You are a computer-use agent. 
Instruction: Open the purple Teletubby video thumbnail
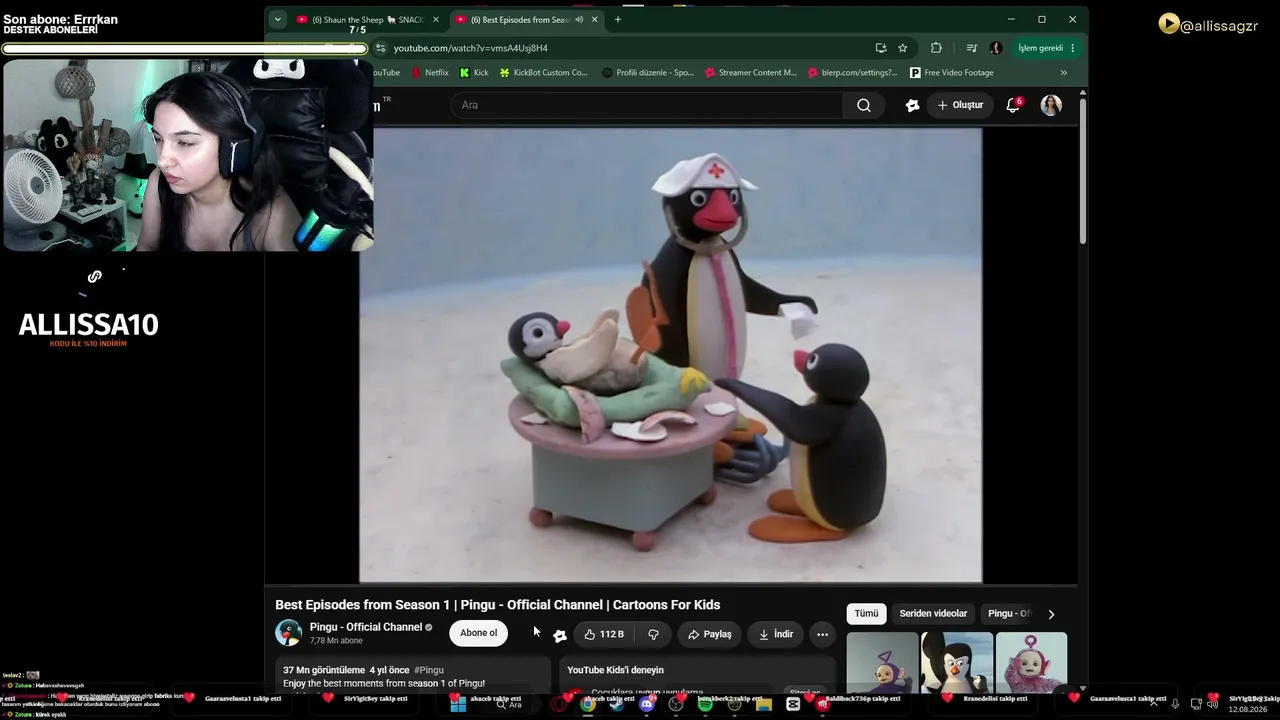[x=882, y=662]
